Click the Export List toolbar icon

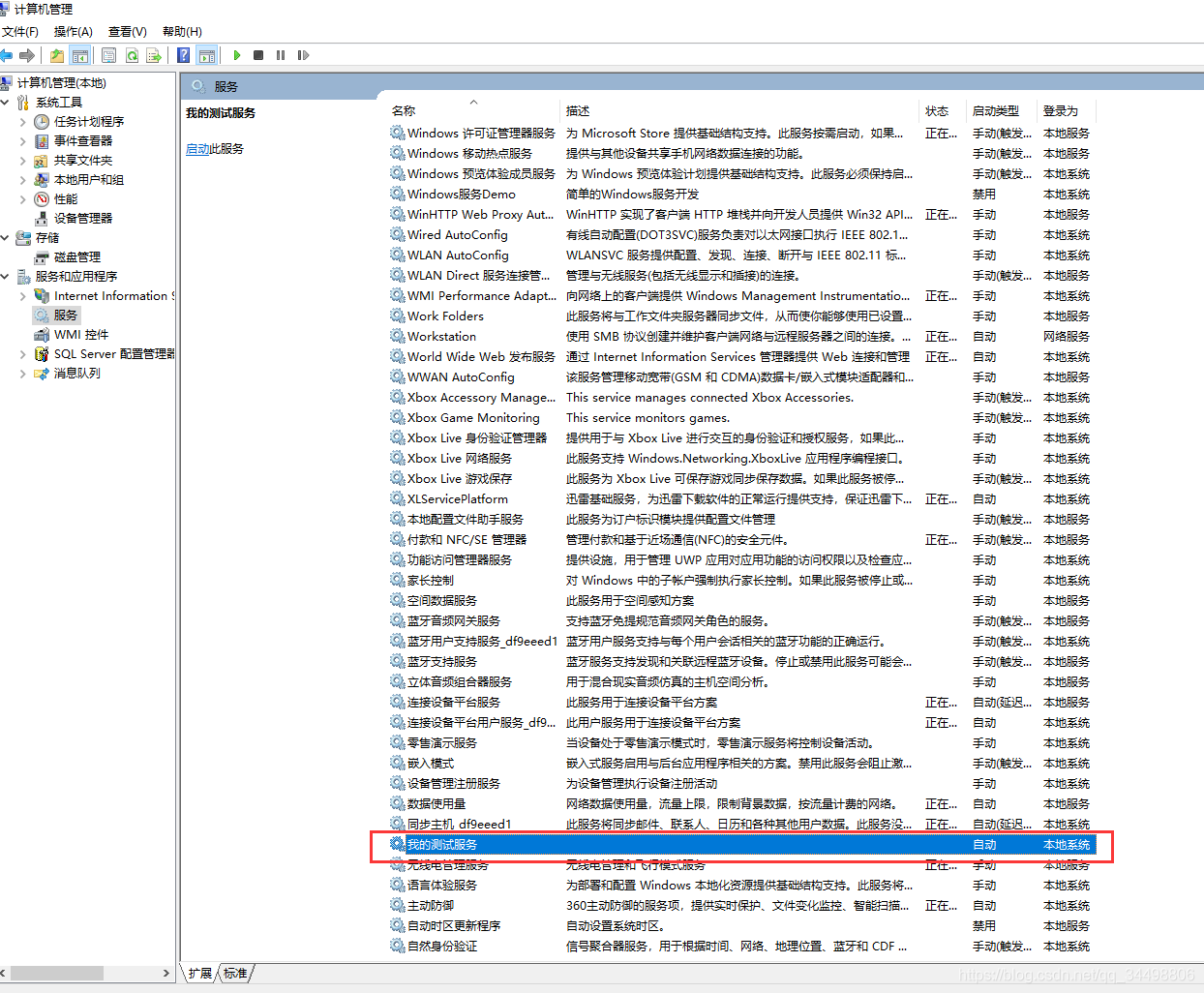coord(154,55)
